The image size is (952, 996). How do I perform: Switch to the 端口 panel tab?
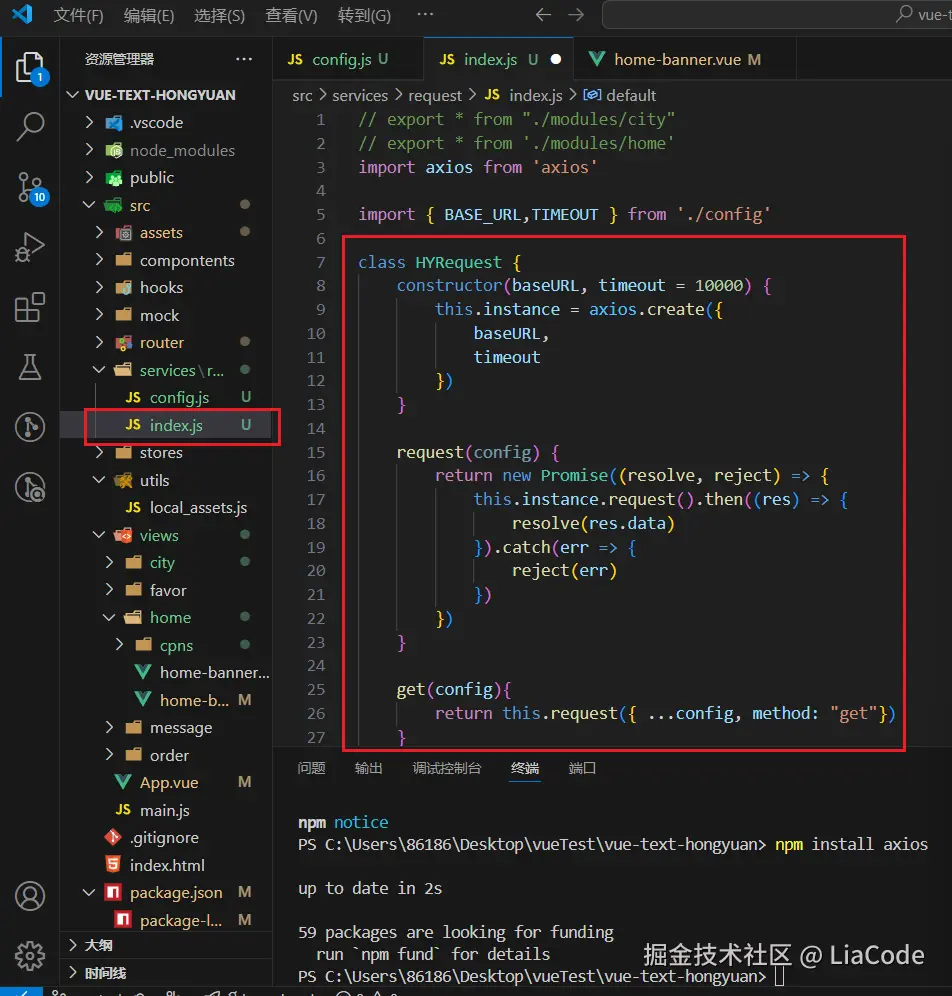pos(582,768)
